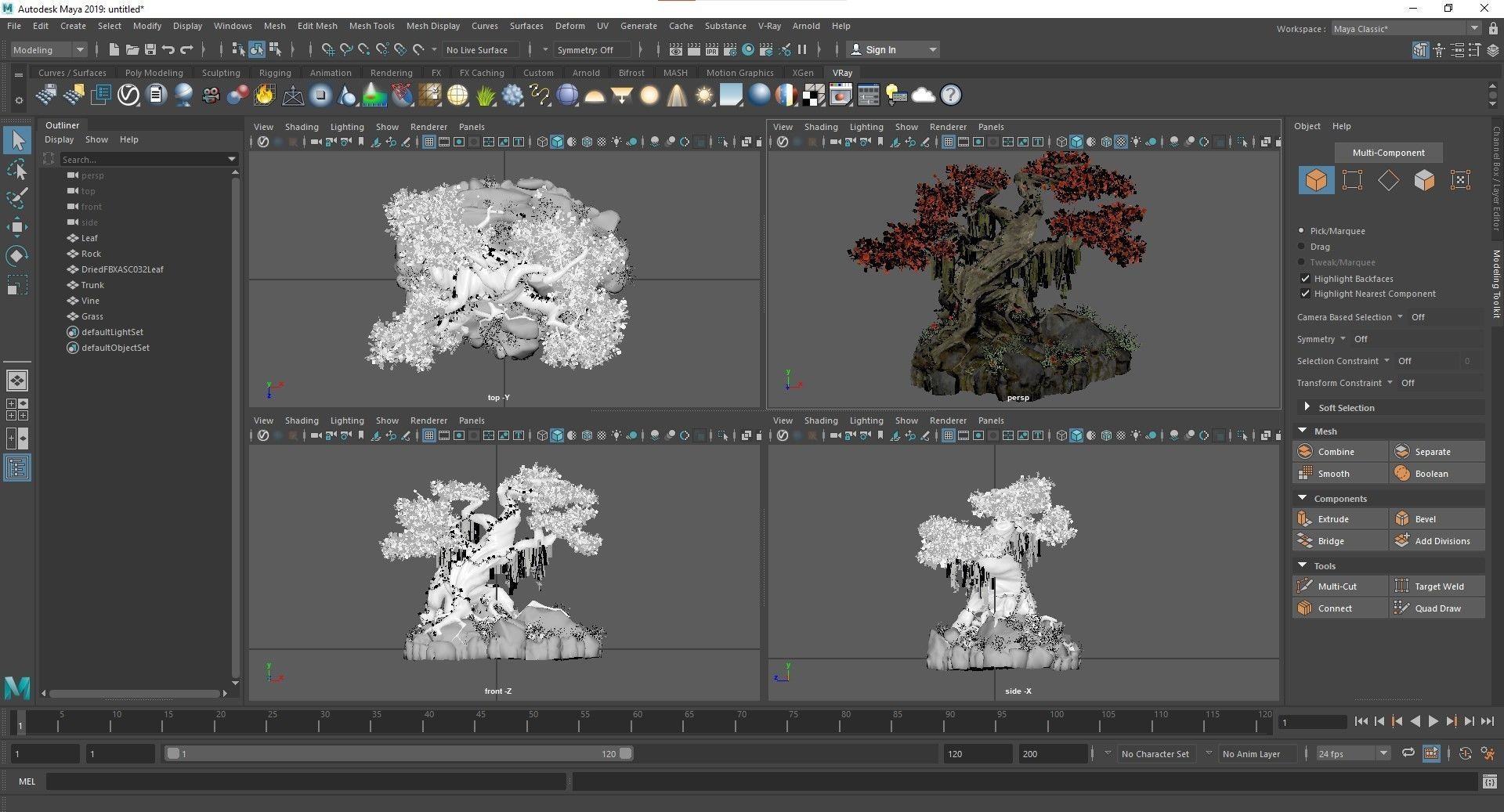
Task: Select the Drag radio option
Action: (x=1301, y=247)
